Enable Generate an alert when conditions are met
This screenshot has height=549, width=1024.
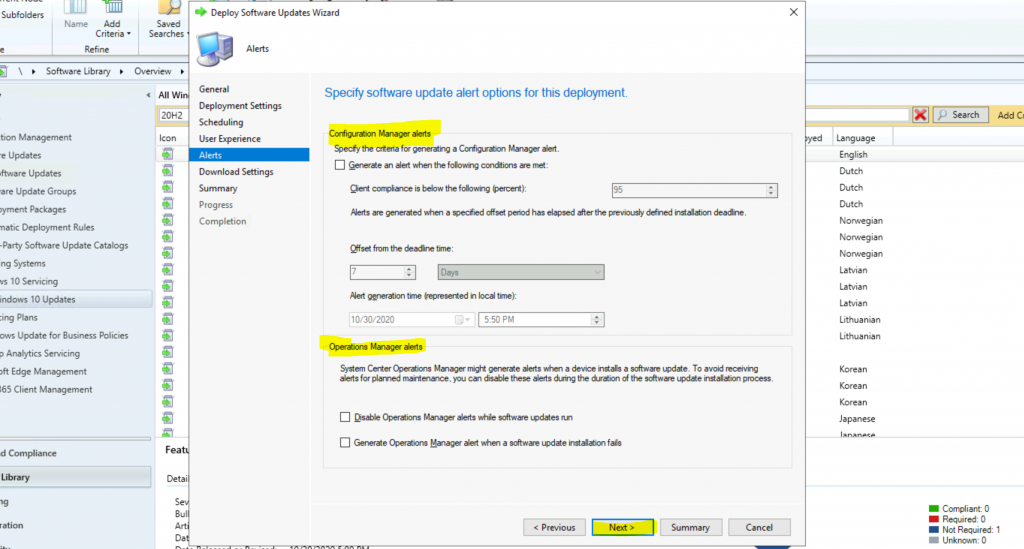[340, 165]
